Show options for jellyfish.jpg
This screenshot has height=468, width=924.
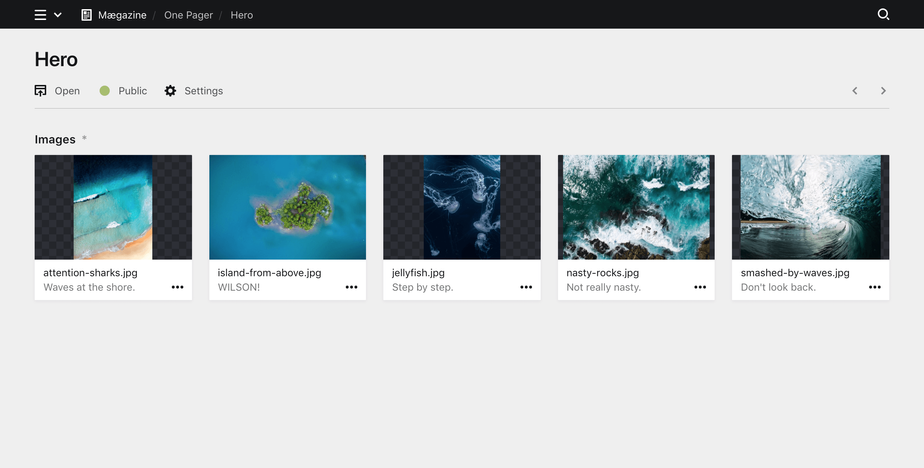(x=526, y=287)
